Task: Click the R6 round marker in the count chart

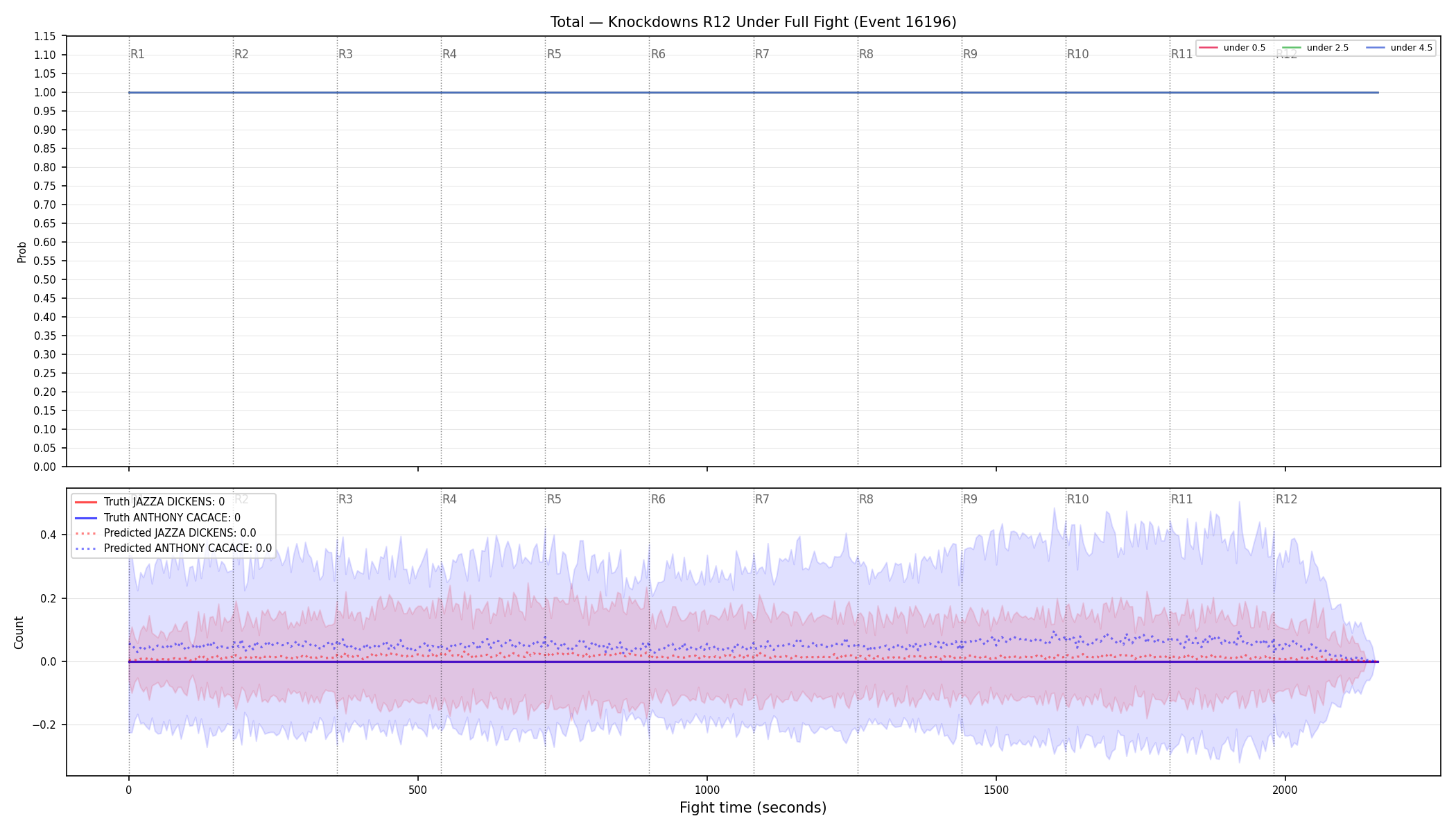Action: click(658, 499)
